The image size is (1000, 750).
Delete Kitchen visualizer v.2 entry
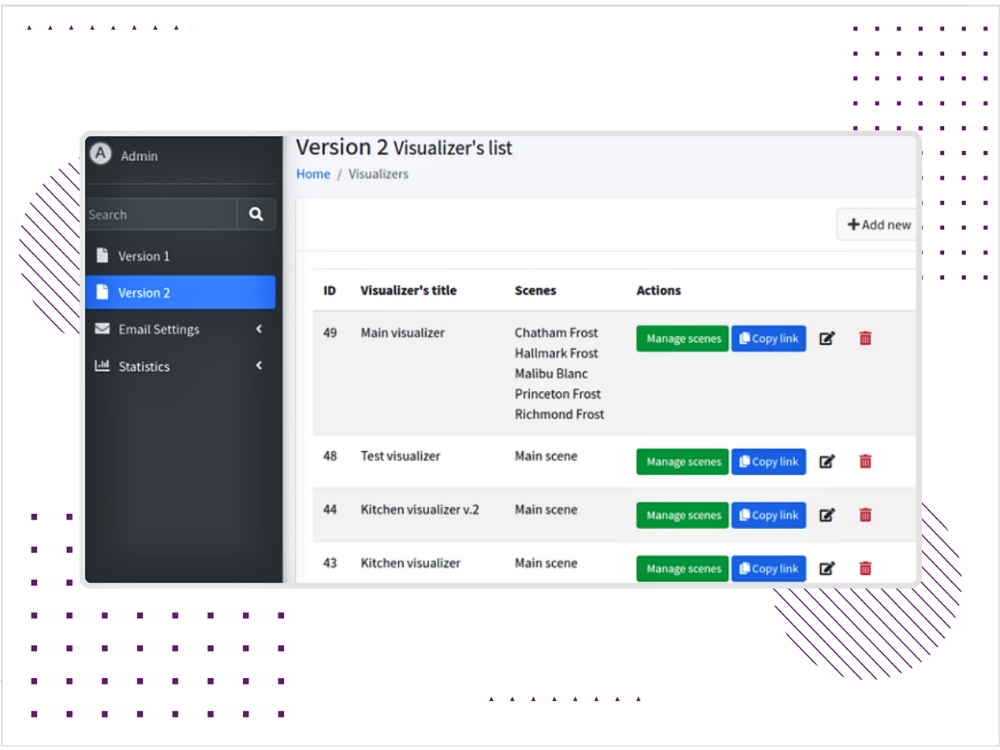point(865,515)
